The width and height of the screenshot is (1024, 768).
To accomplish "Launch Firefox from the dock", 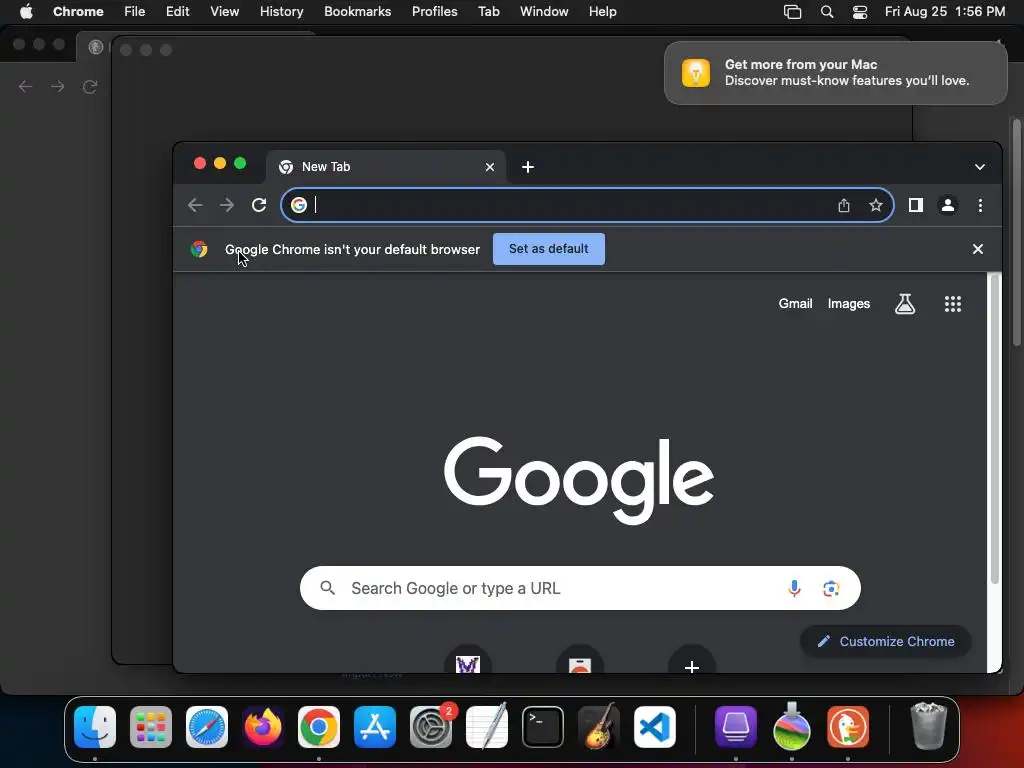I will coord(263,727).
